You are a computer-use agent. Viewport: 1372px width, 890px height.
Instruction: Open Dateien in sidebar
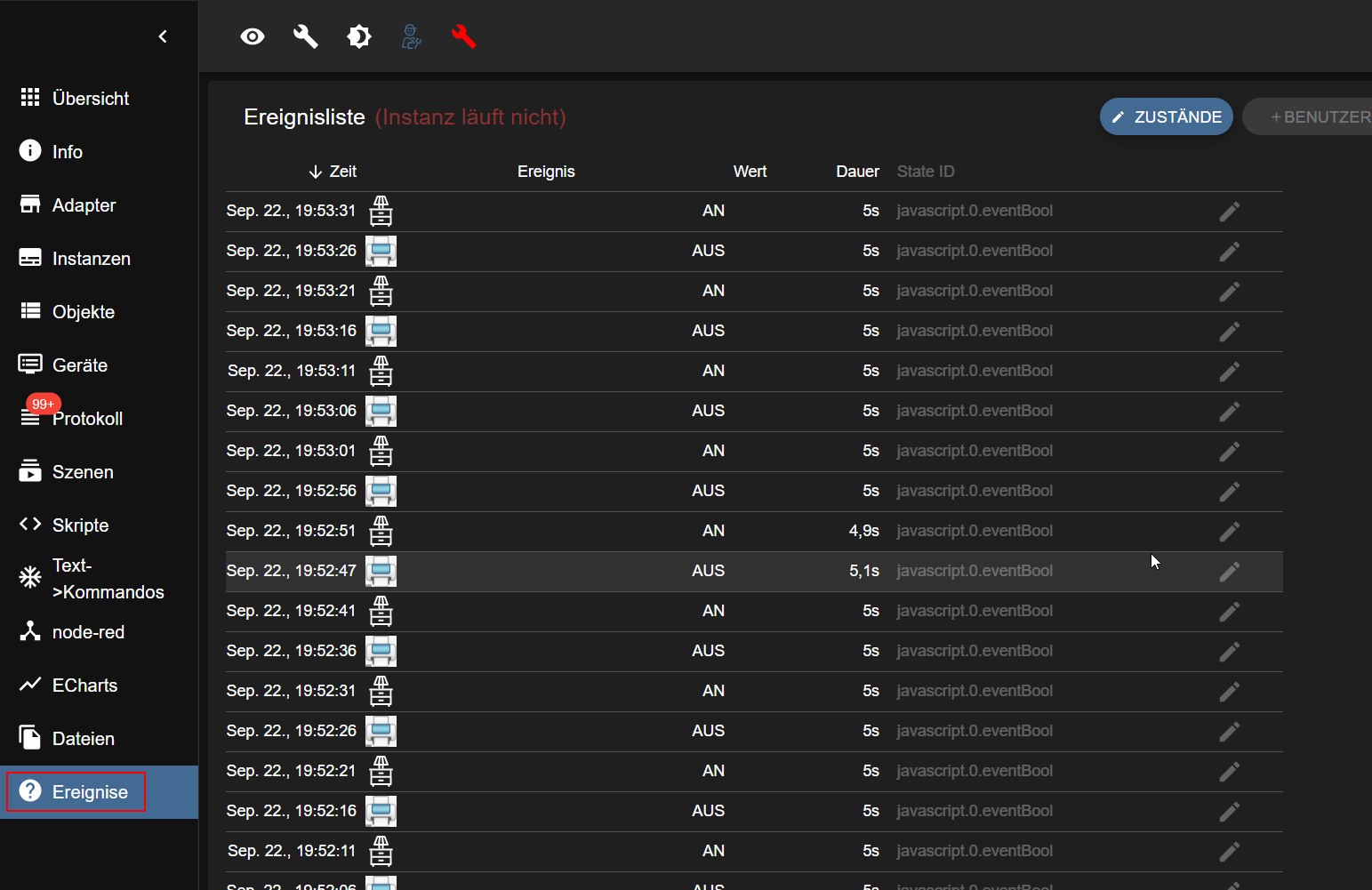click(99, 738)
